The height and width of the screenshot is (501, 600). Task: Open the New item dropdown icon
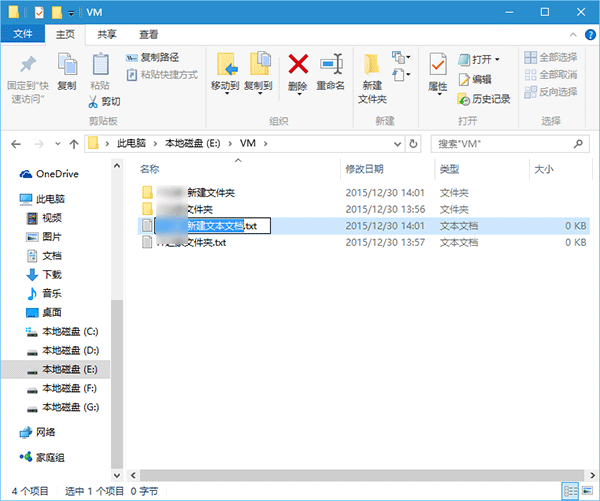(401, 58)
